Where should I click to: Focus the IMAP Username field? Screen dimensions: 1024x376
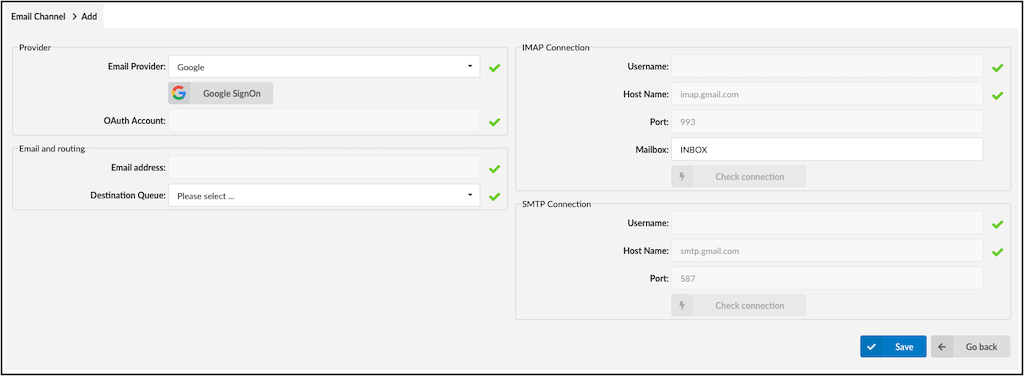[827, 67]
